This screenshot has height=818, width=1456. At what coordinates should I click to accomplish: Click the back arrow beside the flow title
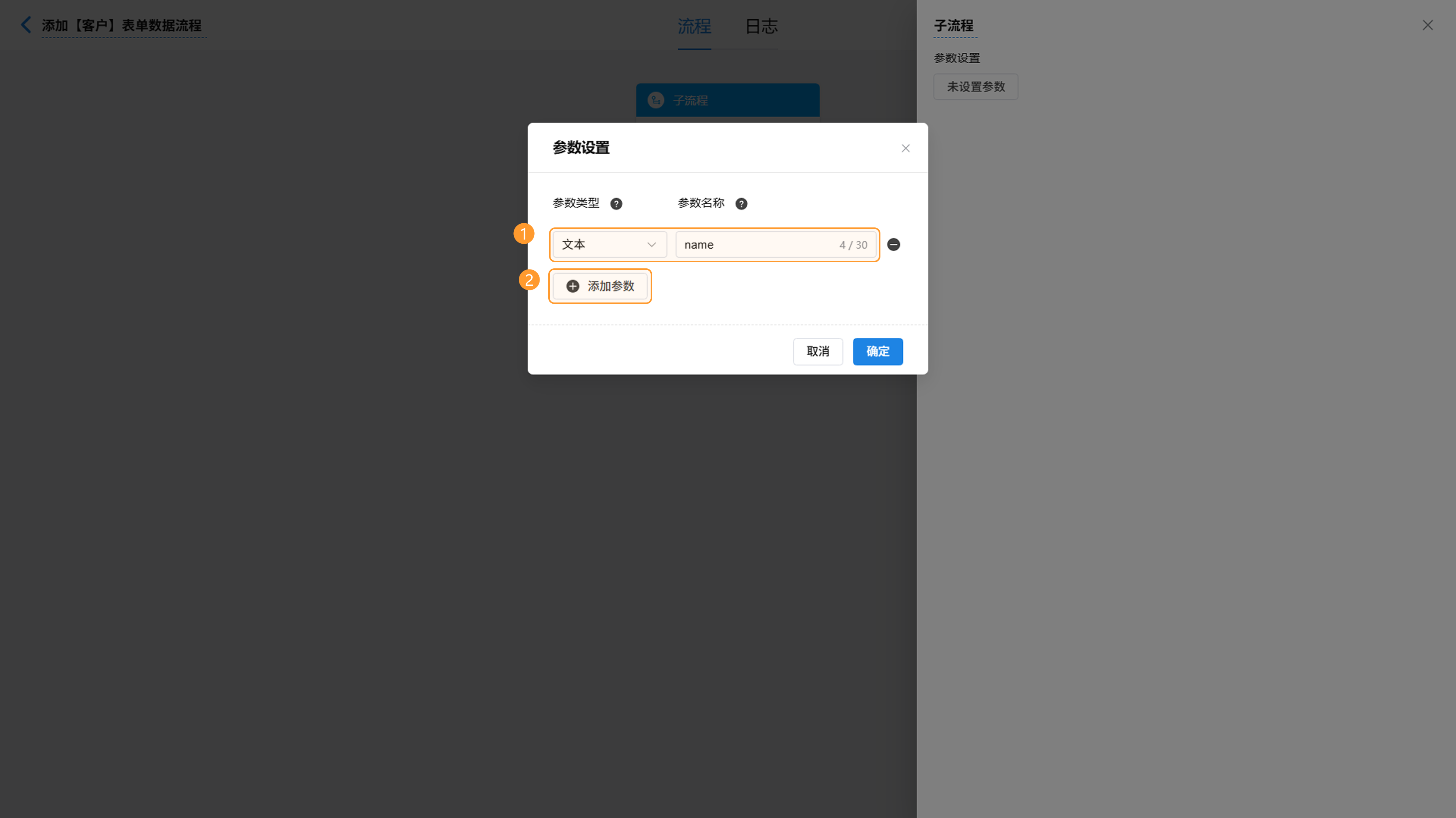click(25, 25)
